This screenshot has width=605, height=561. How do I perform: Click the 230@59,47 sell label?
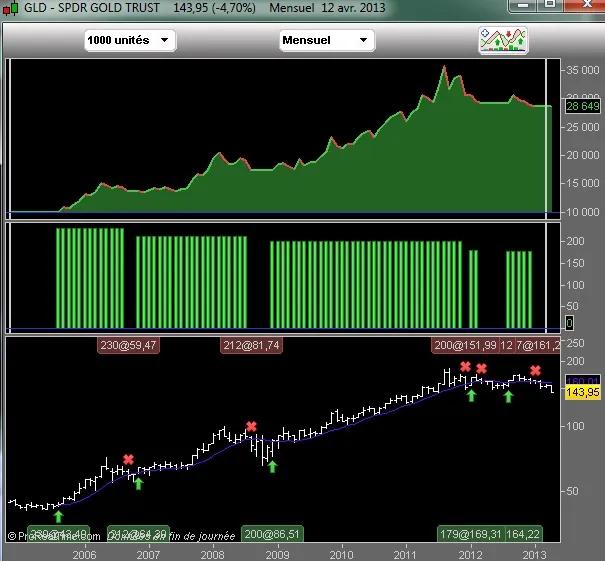(x=128, y=345)
